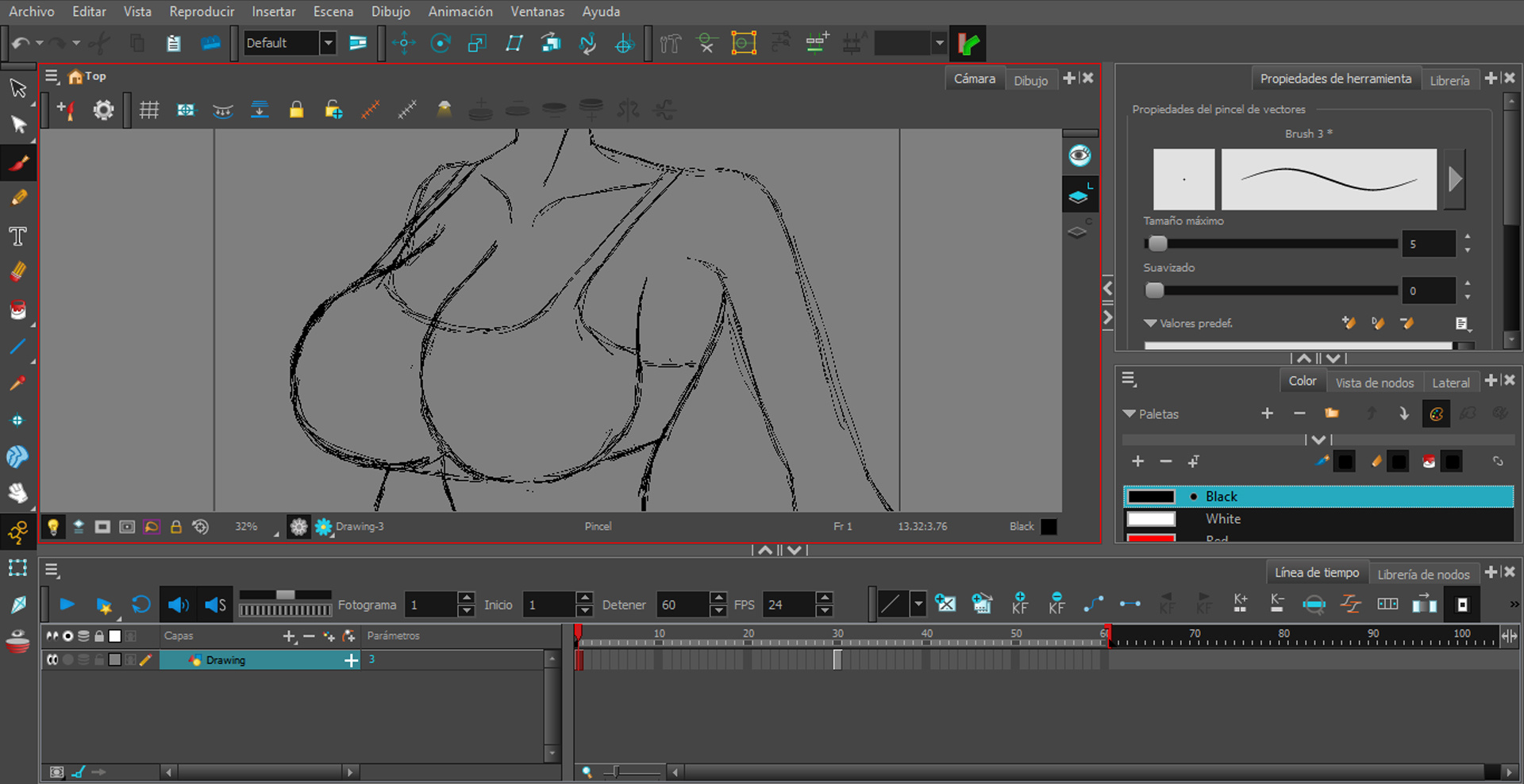The image size is (1524, 784).
Task: Open the Animación menu
Action: point(460,11)
